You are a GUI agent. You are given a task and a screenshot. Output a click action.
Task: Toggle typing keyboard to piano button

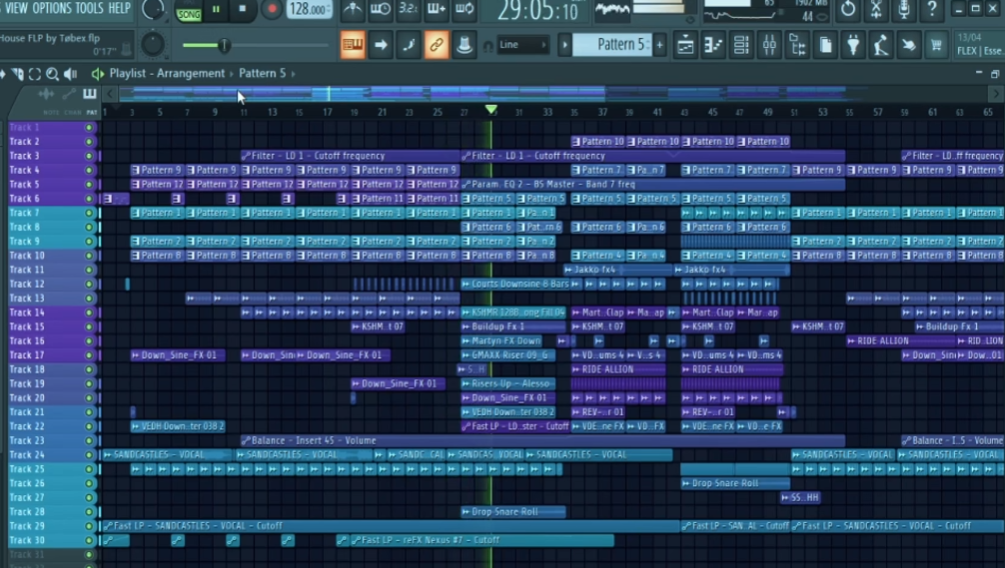pos(353,45)
